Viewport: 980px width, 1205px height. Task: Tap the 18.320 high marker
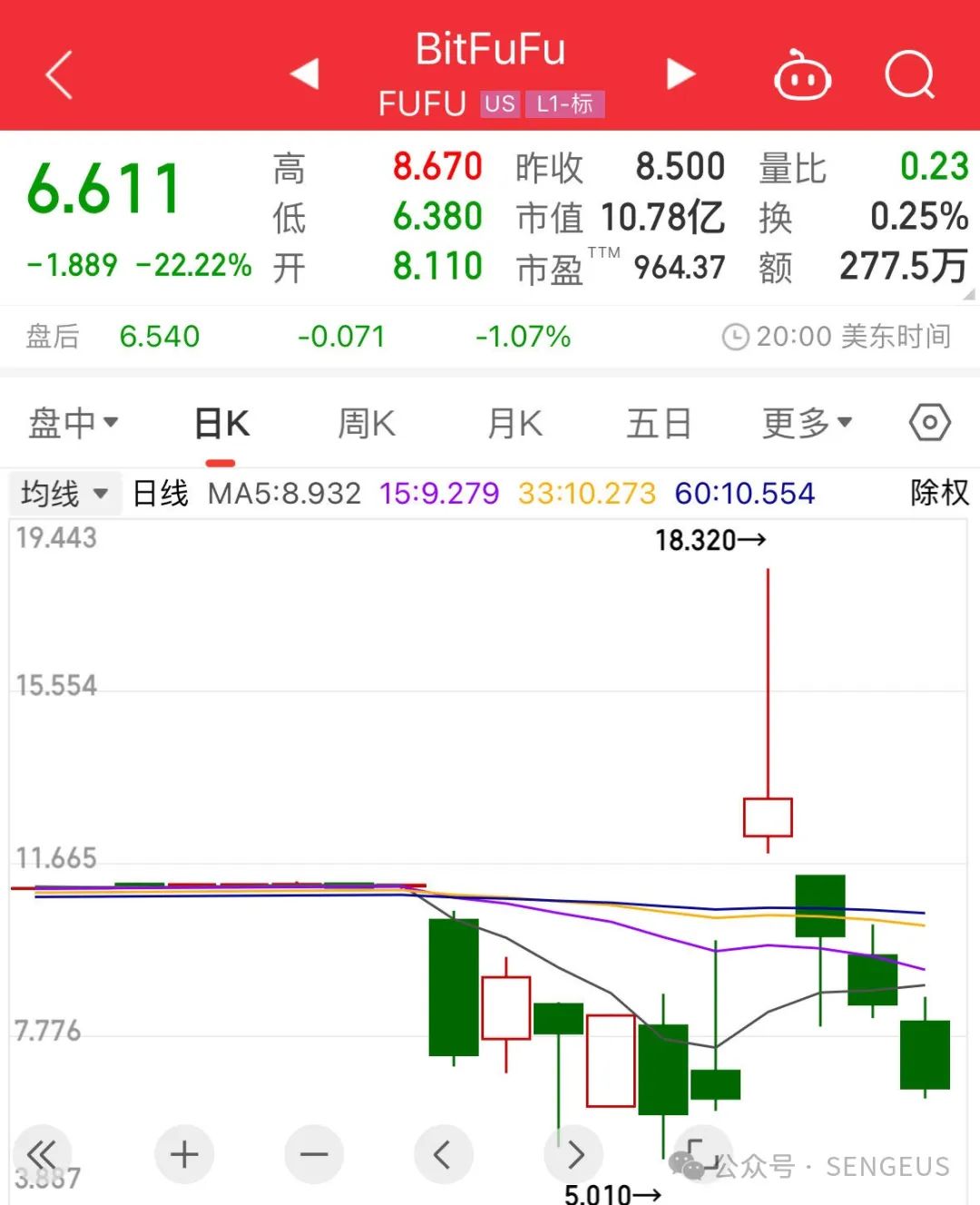tap(710, 541)
